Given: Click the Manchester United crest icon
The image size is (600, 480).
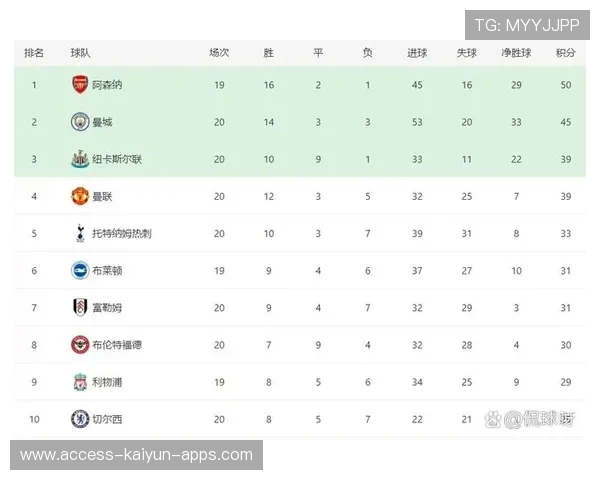Looking at the screenshot, I should pos(79,196).
